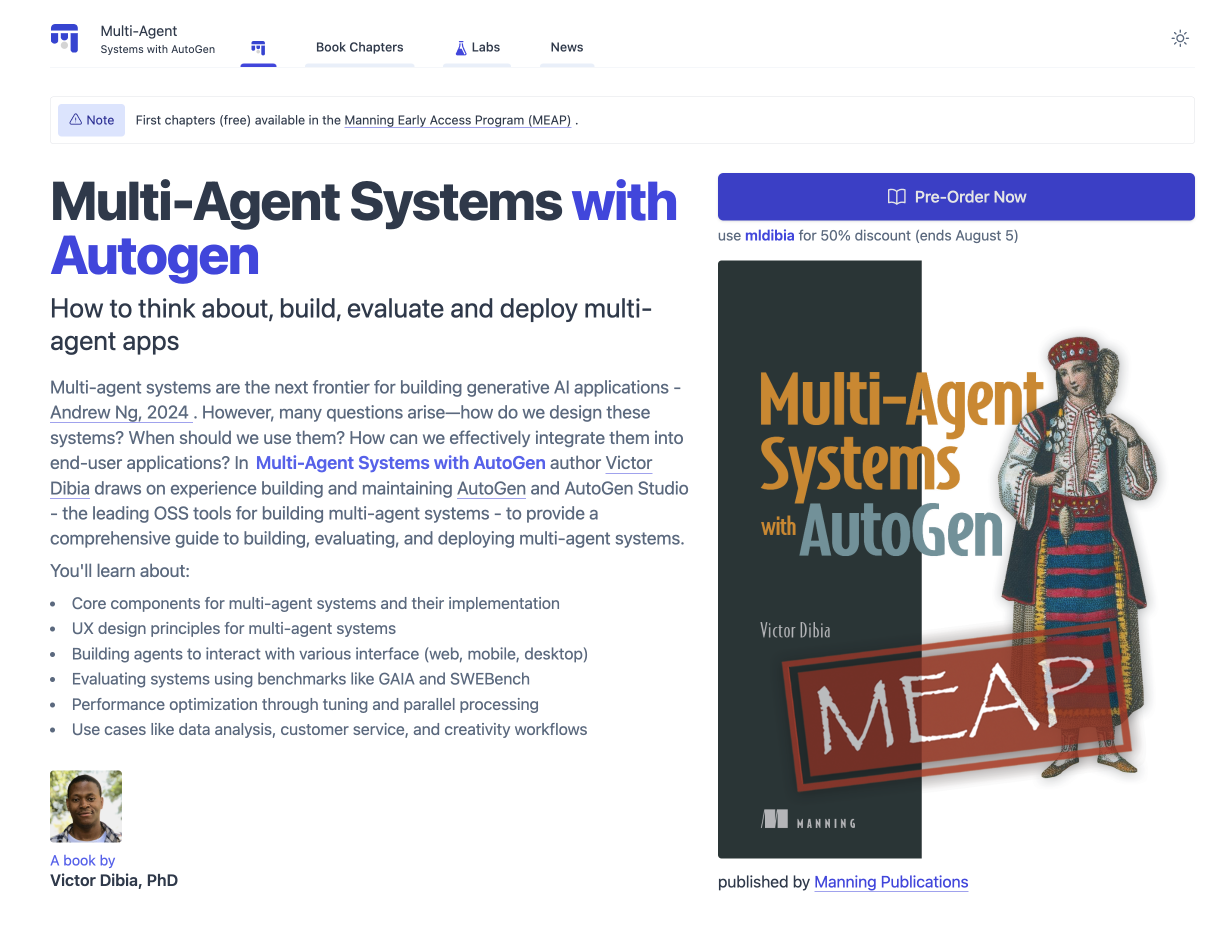The image size is (1227, 933).
Task: Click the book icon on Pre-Order button
Action: click(897, 197)
